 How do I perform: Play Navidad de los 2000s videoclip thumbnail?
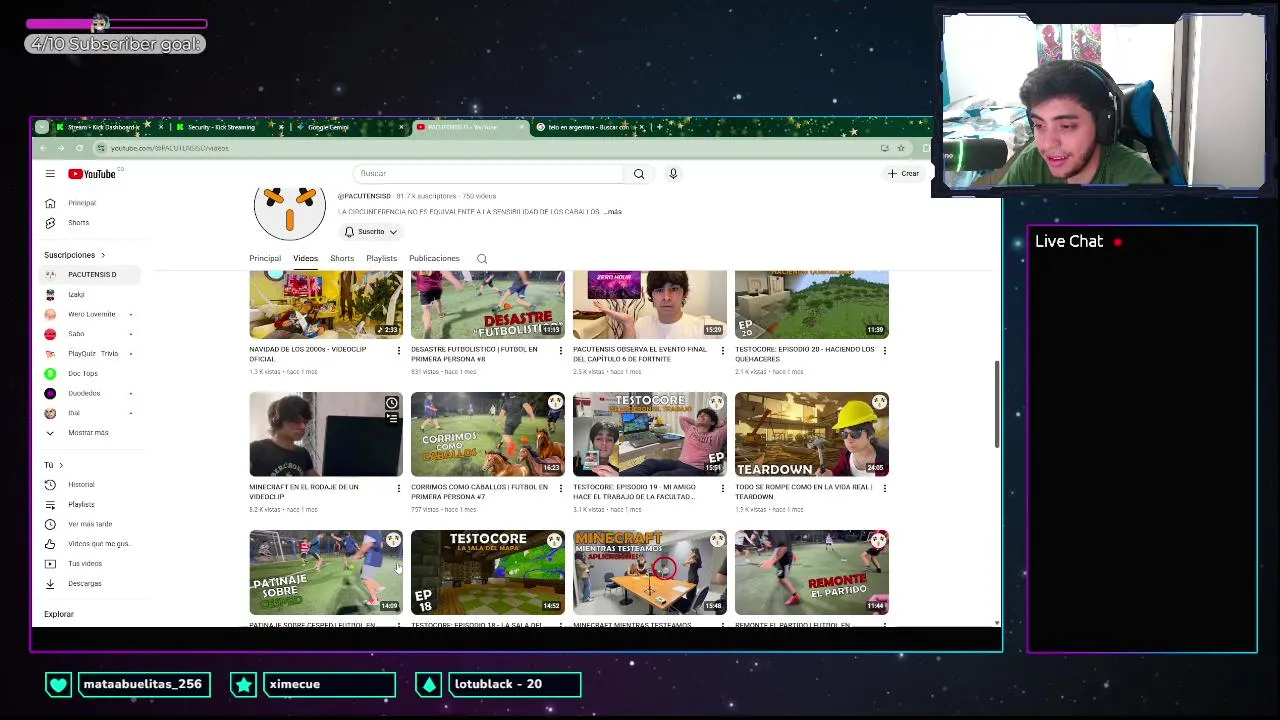(326, 304)
